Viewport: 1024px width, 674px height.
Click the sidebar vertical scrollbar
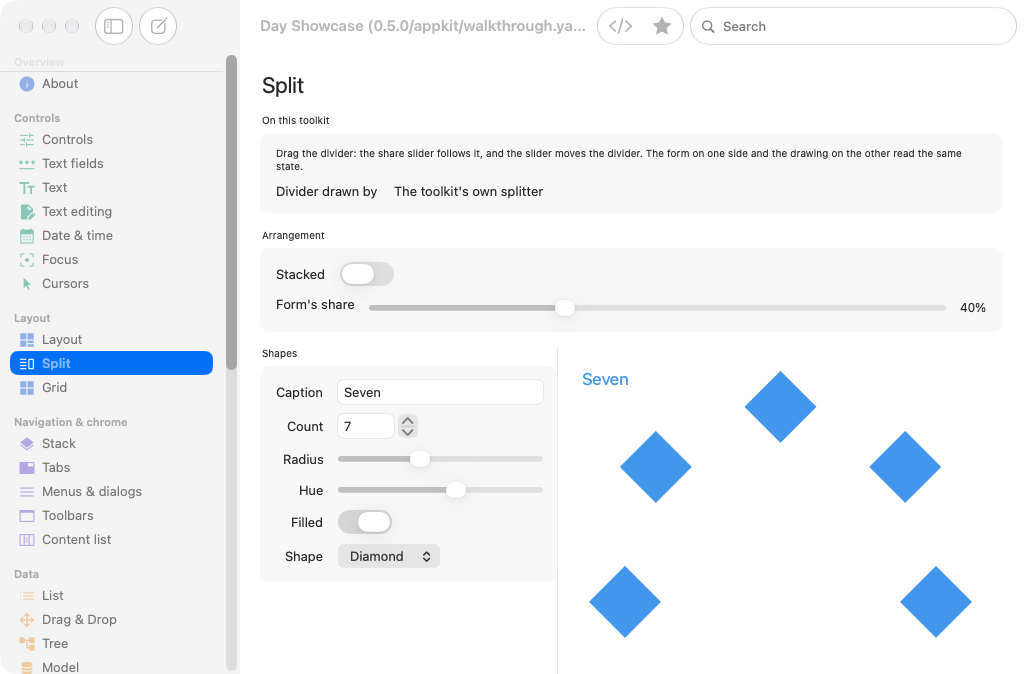pos(231,212)
